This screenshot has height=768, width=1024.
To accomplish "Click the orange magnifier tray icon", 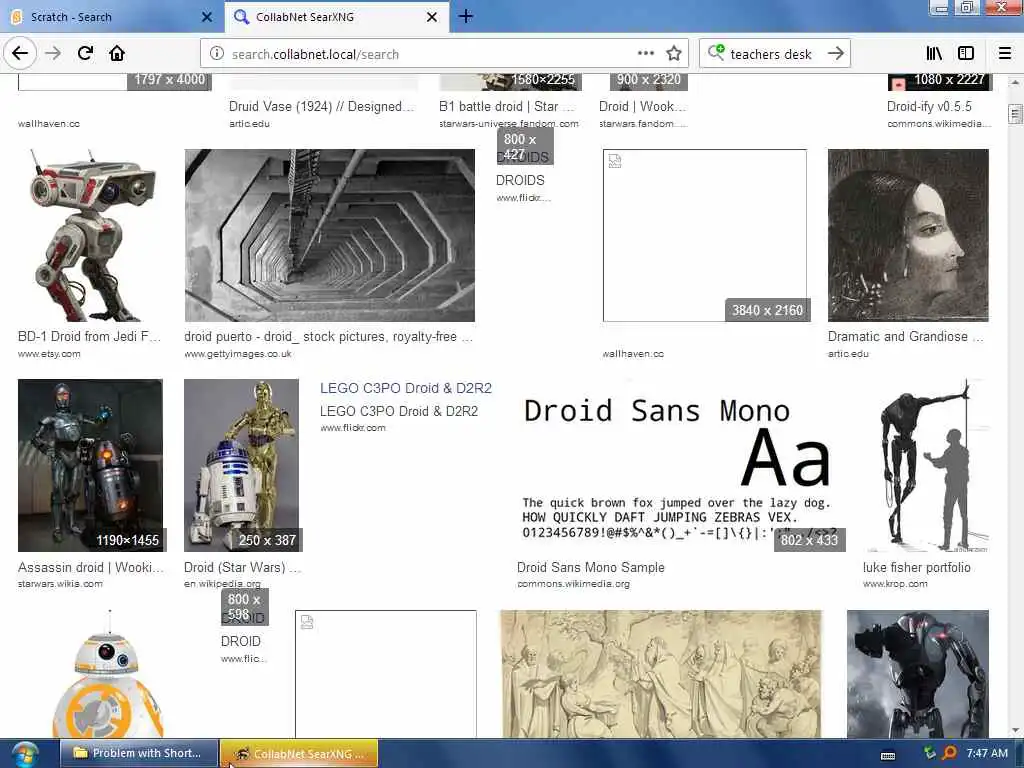I will [949, 753].
